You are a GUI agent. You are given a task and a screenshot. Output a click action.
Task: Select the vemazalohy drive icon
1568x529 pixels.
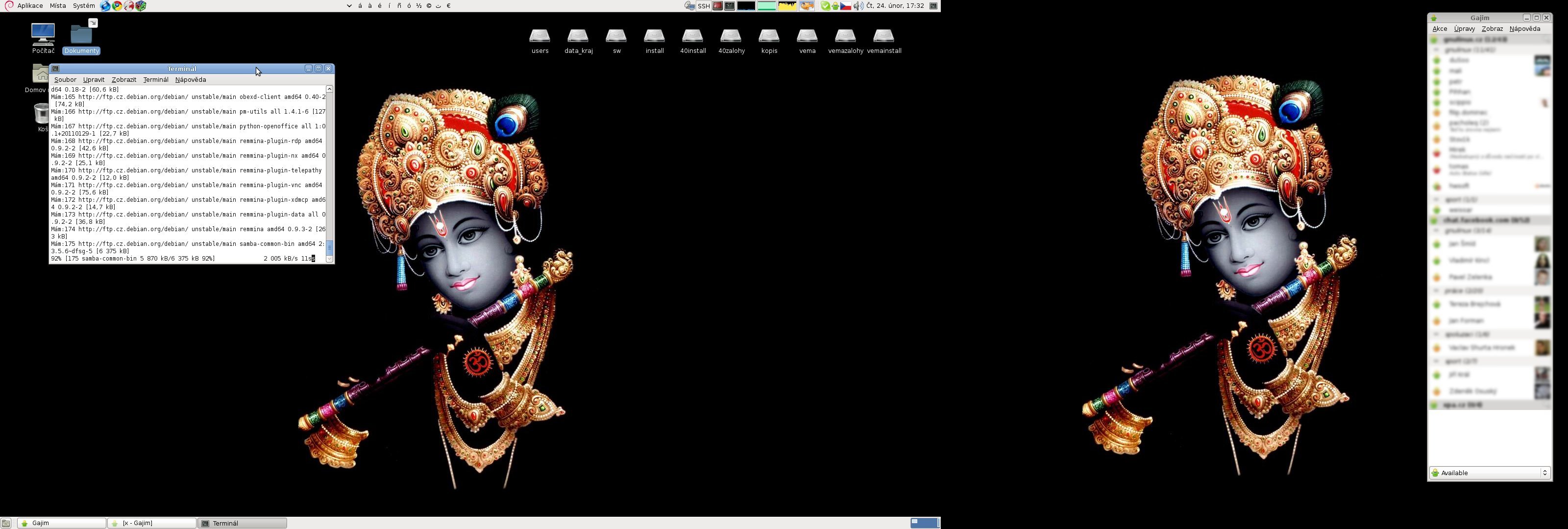(x=845, y=42)
